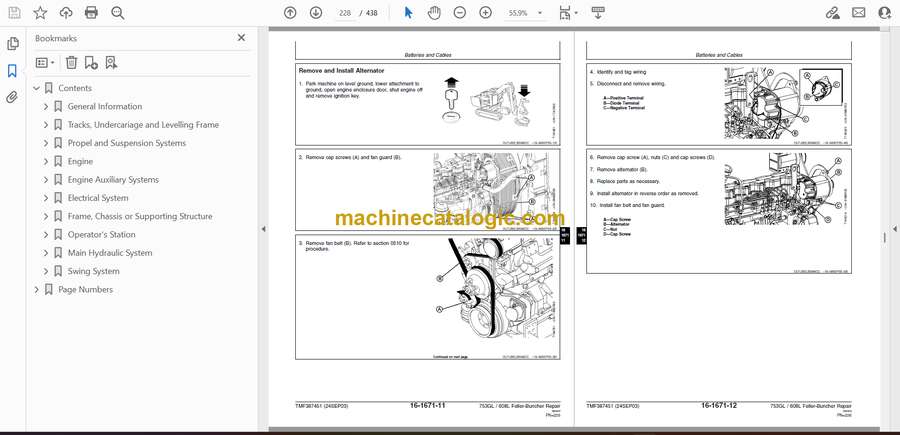Screen dimensions: 900x435
Task: Click the find current bookmark icon
Action: coord(111,63)
